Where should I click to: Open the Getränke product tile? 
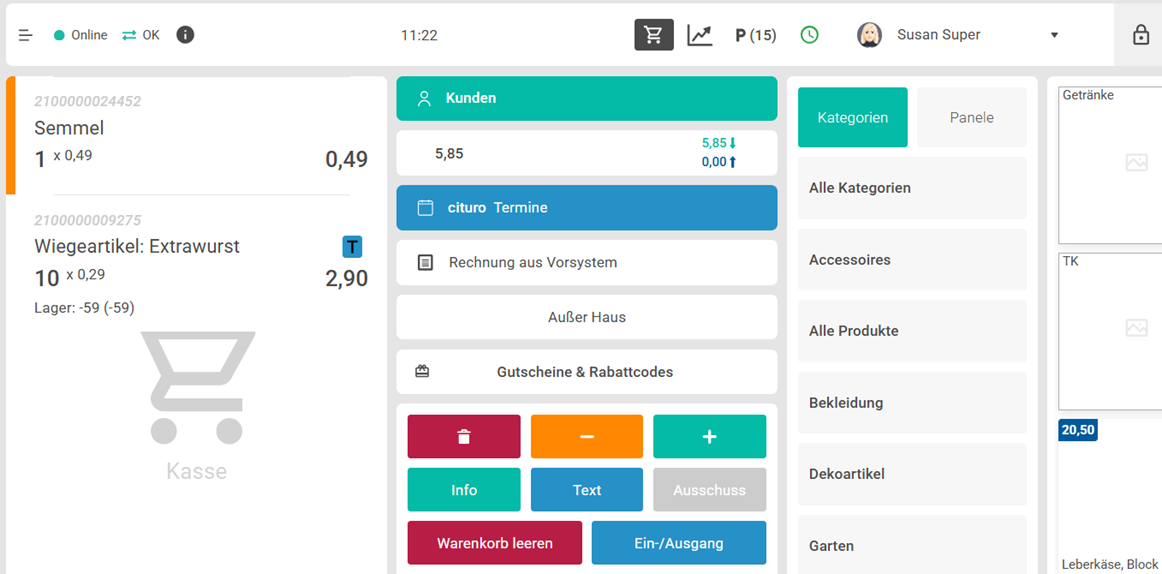coord(1110,160)
